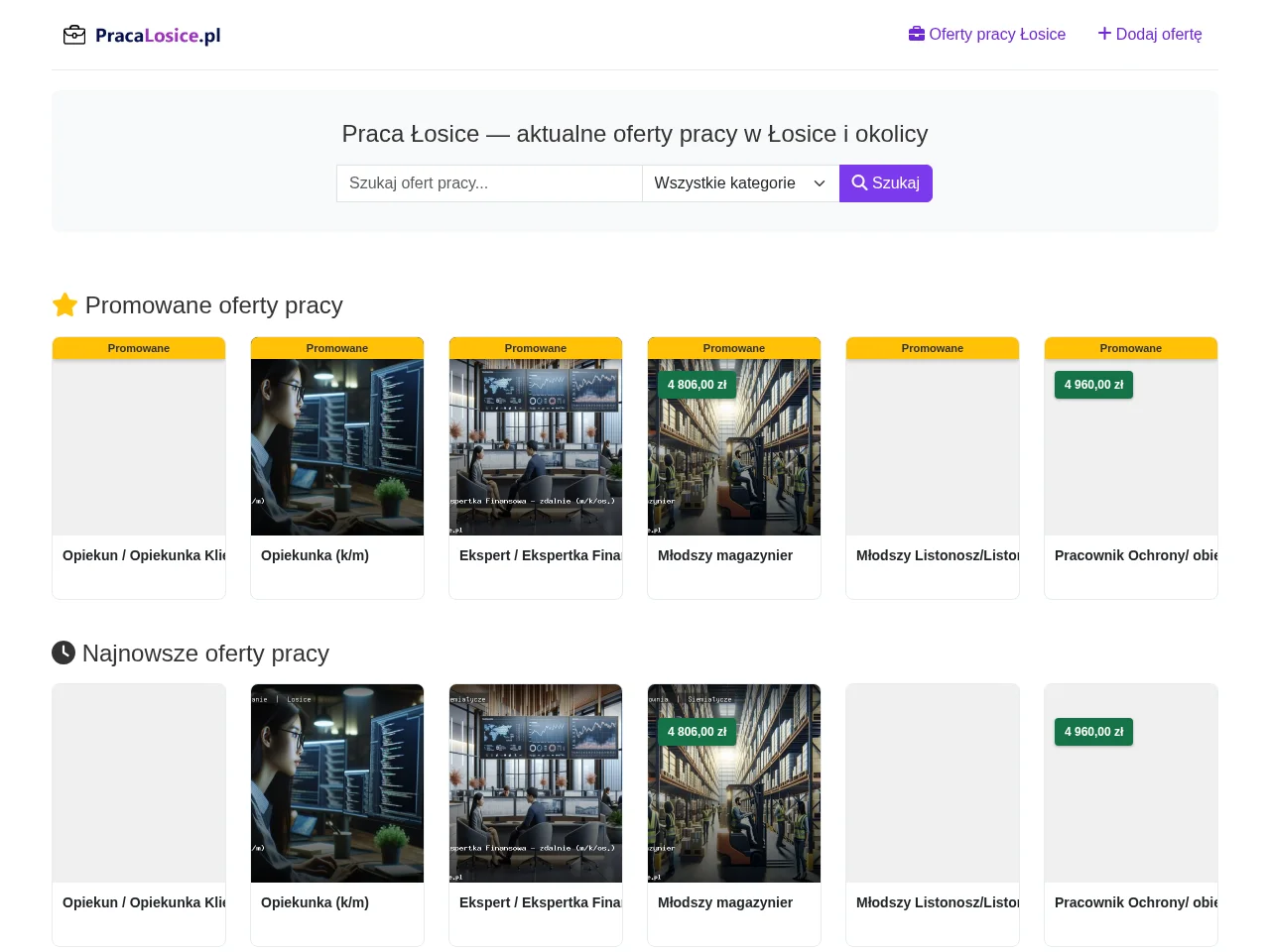Click 4 806,00 zł badge in Najnowsze section
The width and height of the screenshot is (1270, 952).
[697, 732]
